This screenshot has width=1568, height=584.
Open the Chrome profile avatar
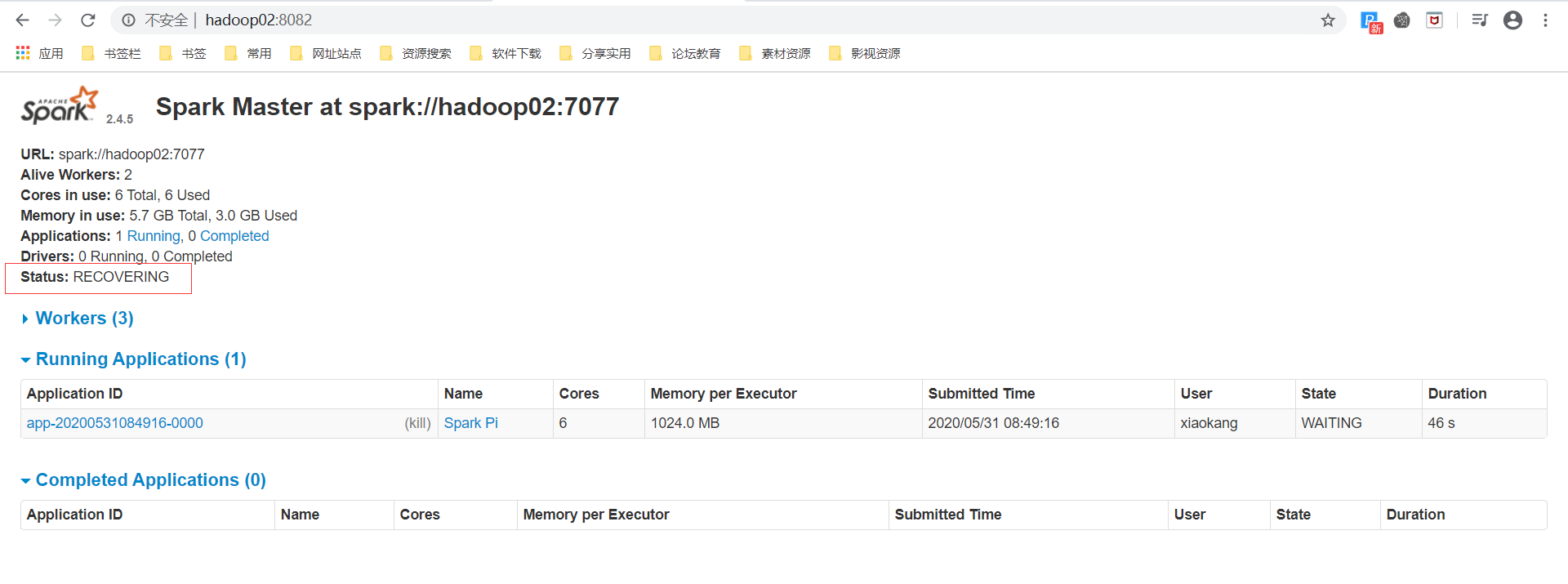[x=1512, y=20]
